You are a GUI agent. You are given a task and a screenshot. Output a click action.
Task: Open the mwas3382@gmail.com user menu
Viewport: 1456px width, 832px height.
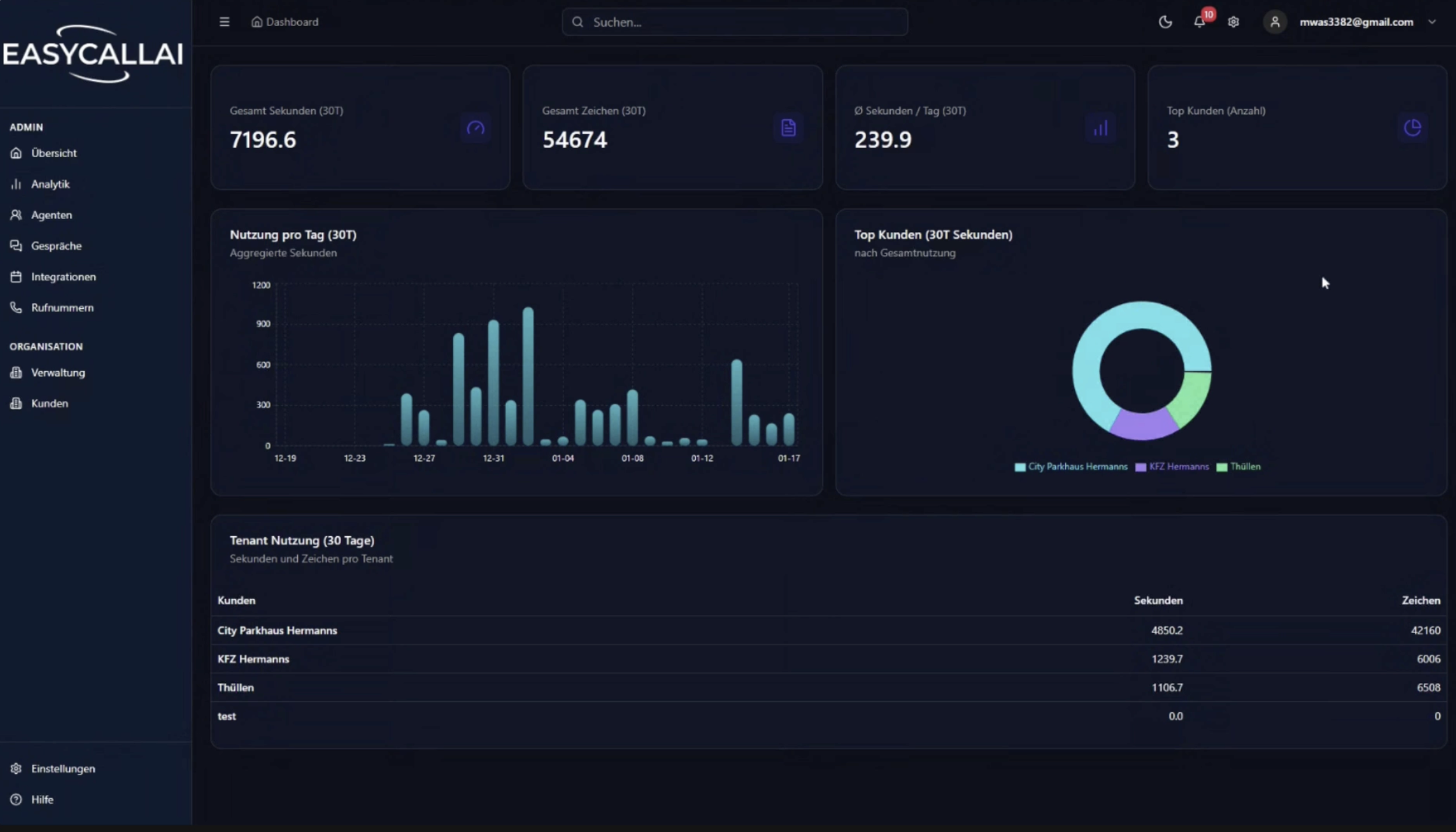click(x=1356, y=22)
